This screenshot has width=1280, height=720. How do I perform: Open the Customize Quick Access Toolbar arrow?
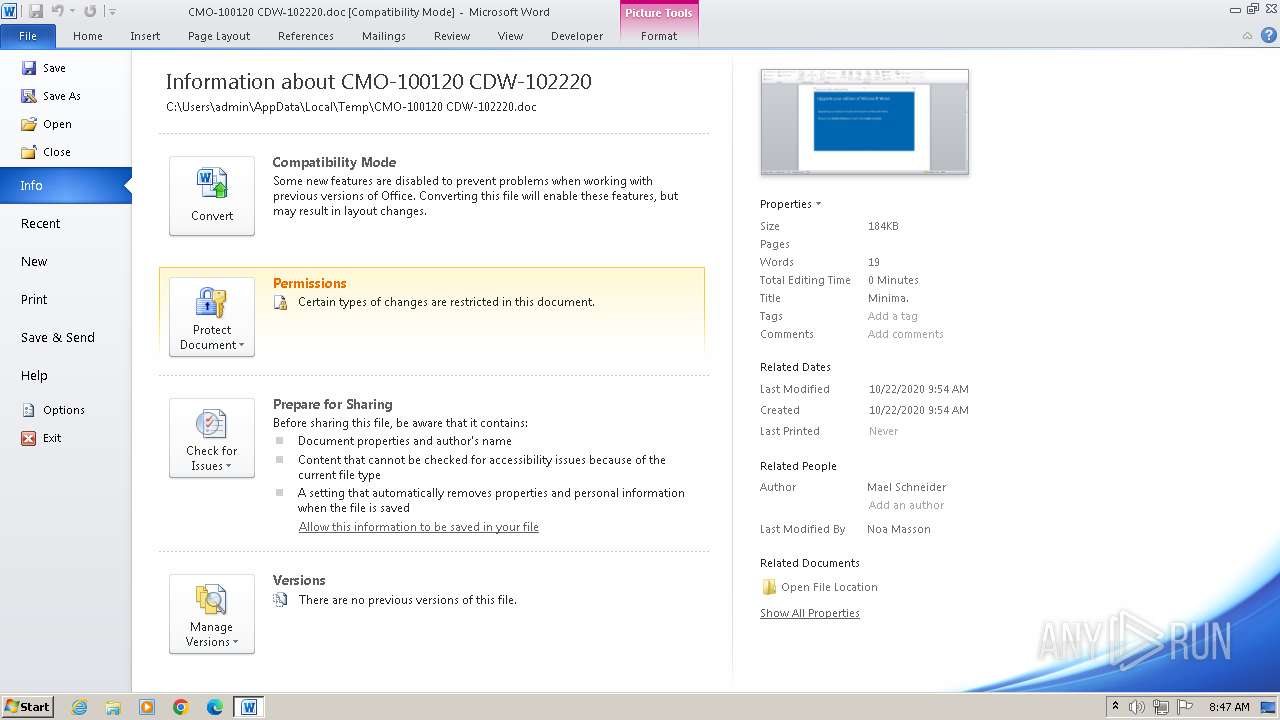coord(112,12)
